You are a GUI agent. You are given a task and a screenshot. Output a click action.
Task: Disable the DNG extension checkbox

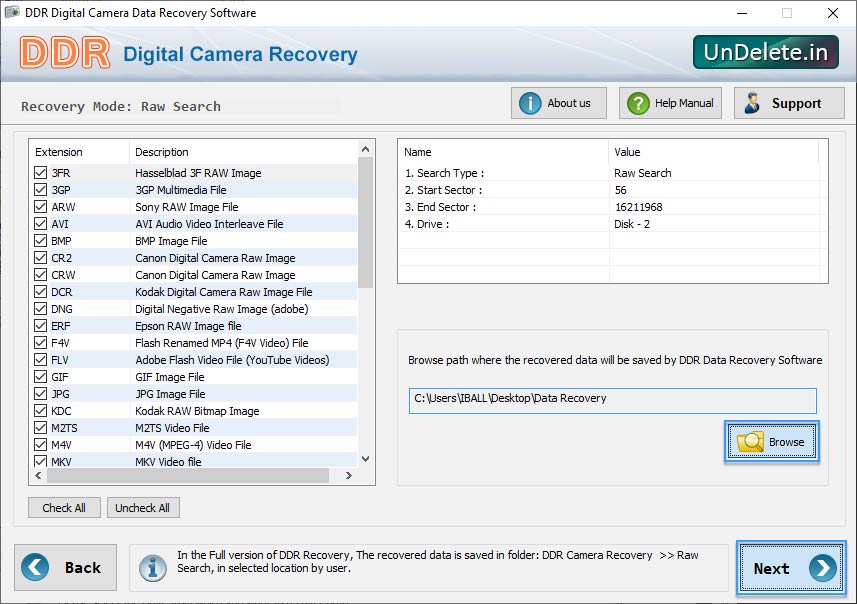coord(40,308)
